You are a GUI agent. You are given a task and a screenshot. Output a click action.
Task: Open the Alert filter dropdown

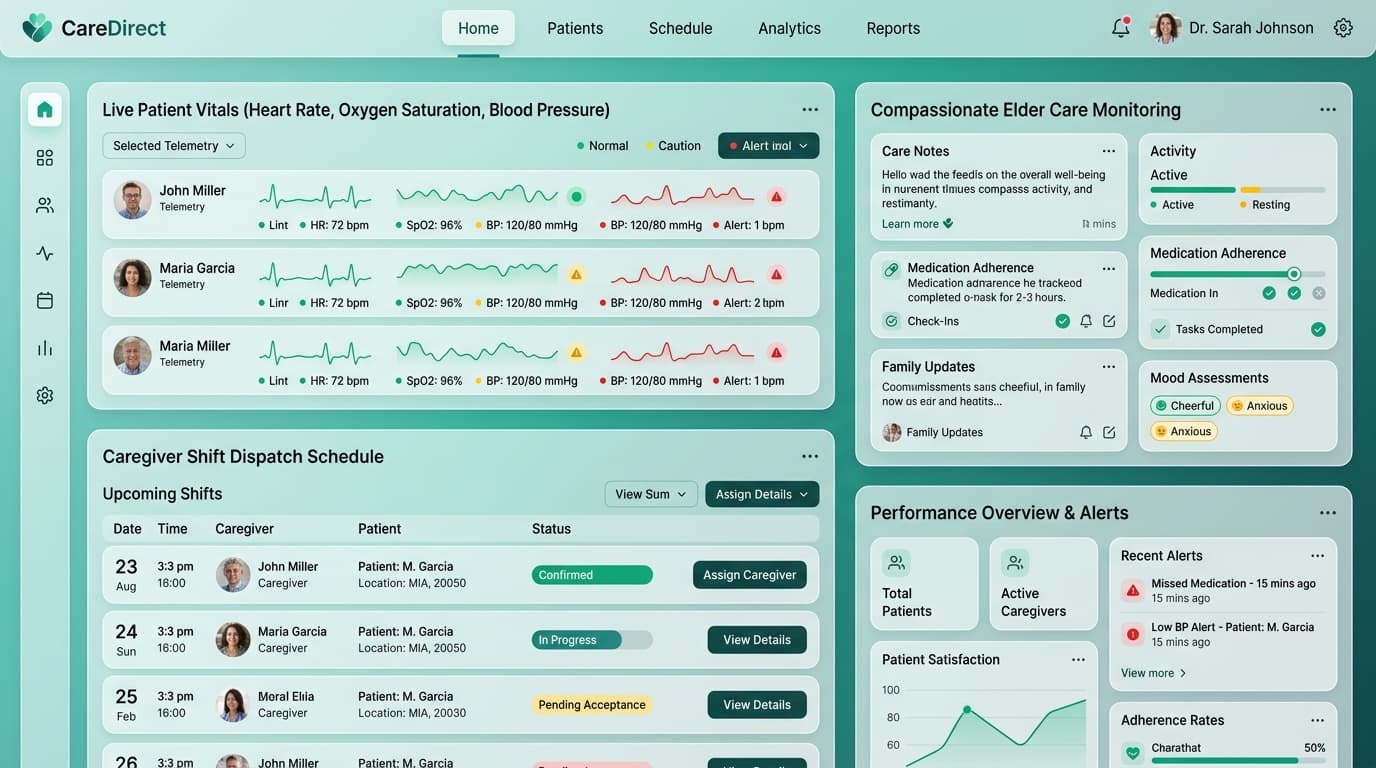coord(768,146)
